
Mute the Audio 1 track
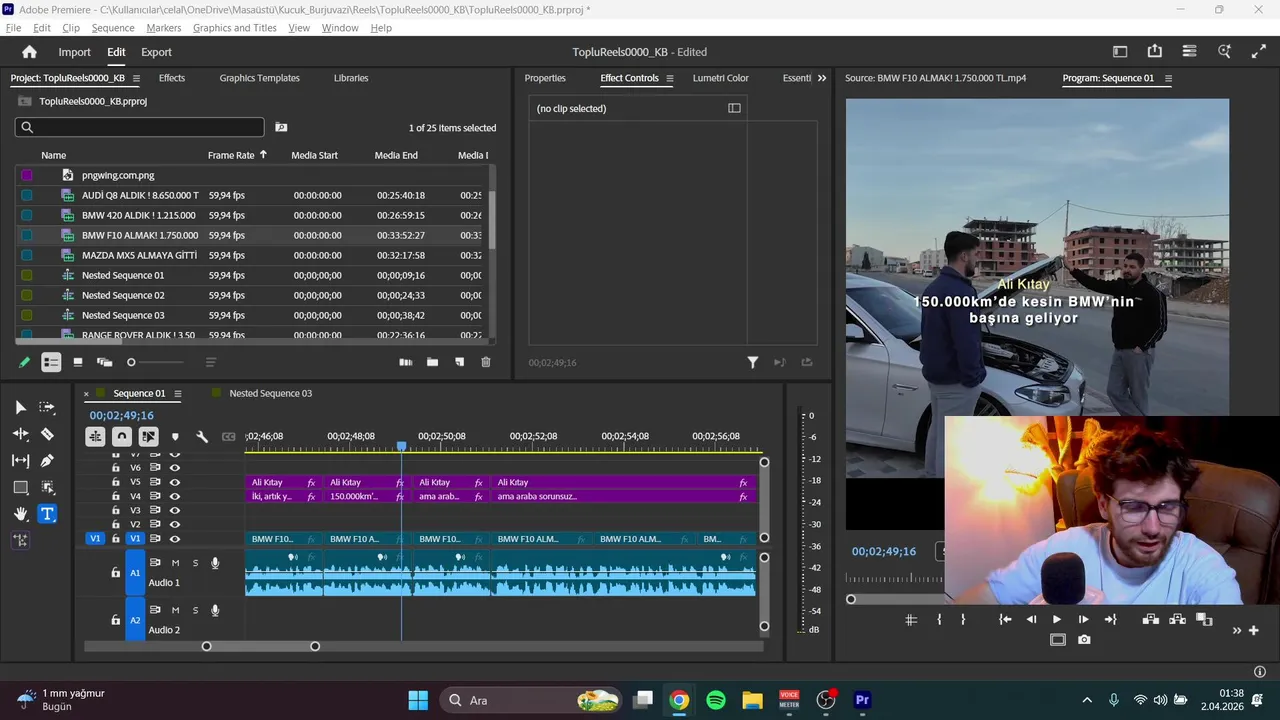tap(175, 563)
